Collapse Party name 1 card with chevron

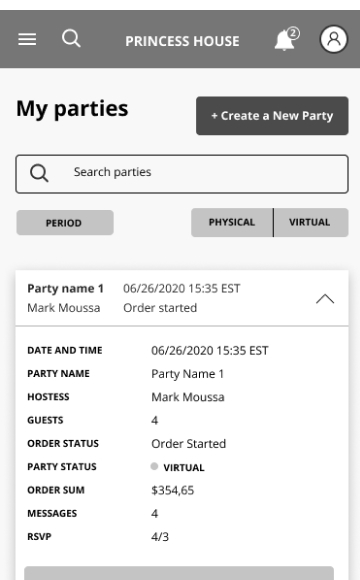tap(325, 299)
